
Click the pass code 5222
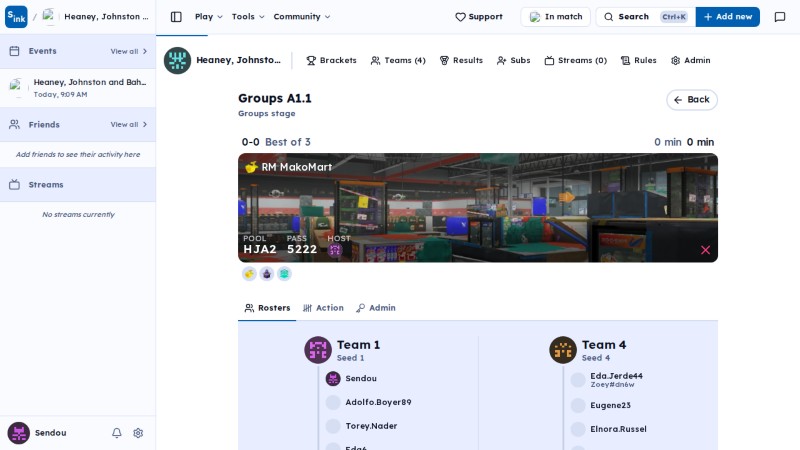pos(302,249)
